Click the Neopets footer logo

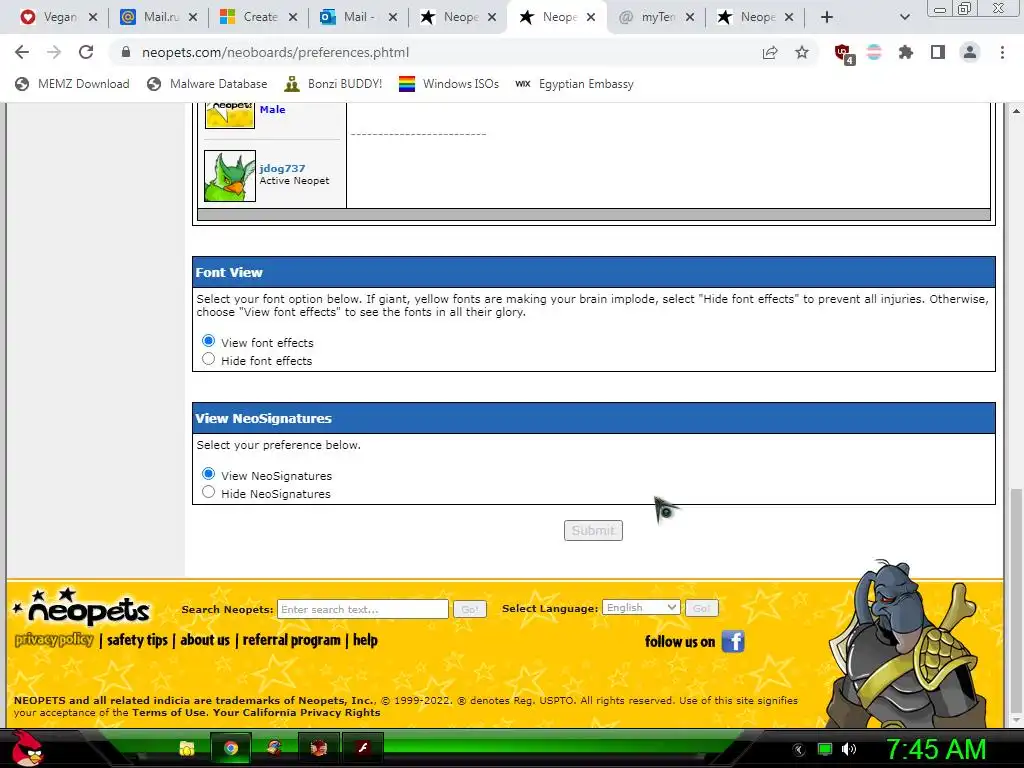click(x=82, y=607)
